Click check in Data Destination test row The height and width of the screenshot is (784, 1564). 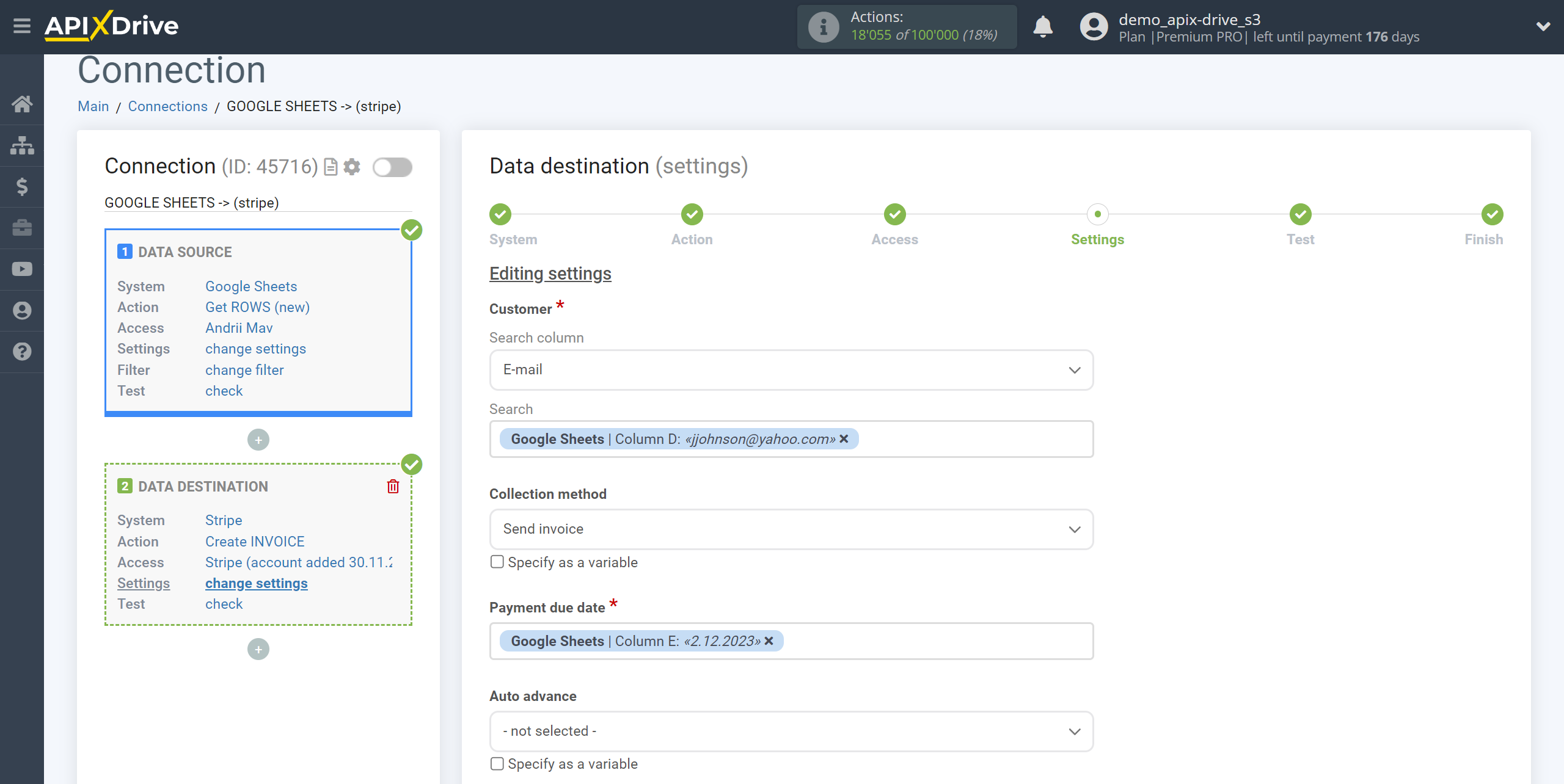(x=224, y=604)
